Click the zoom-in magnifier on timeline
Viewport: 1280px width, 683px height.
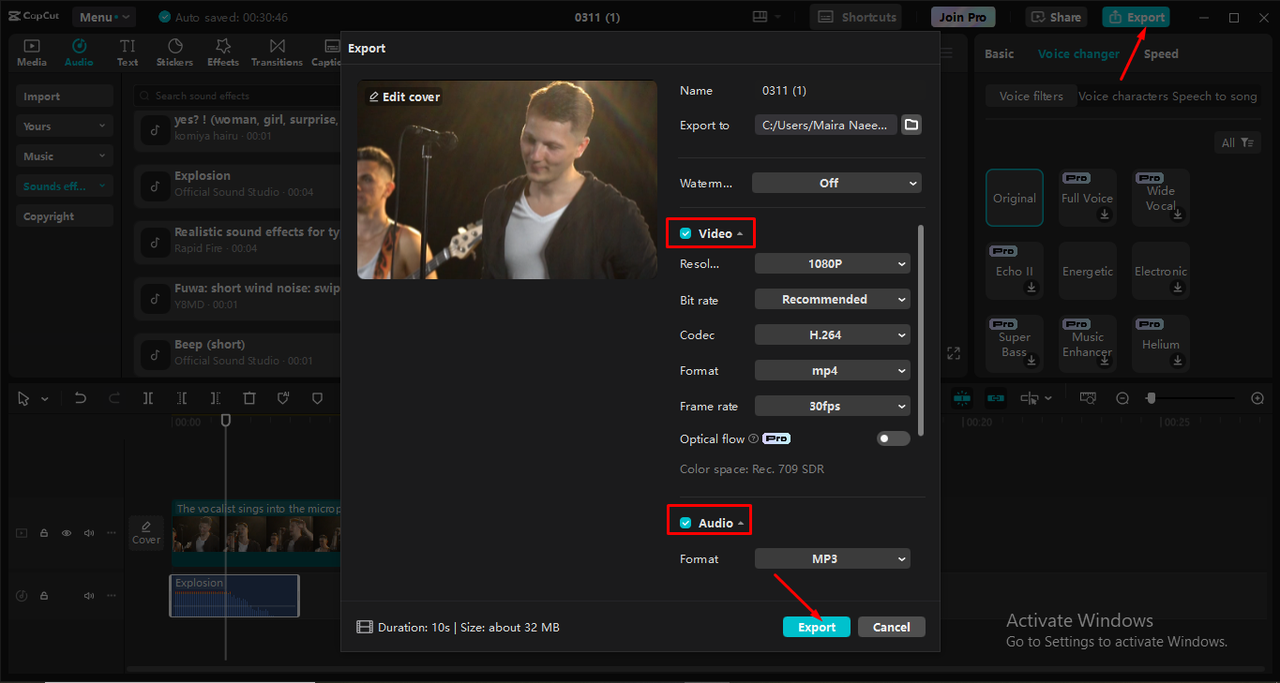(x=1258, y=398)
